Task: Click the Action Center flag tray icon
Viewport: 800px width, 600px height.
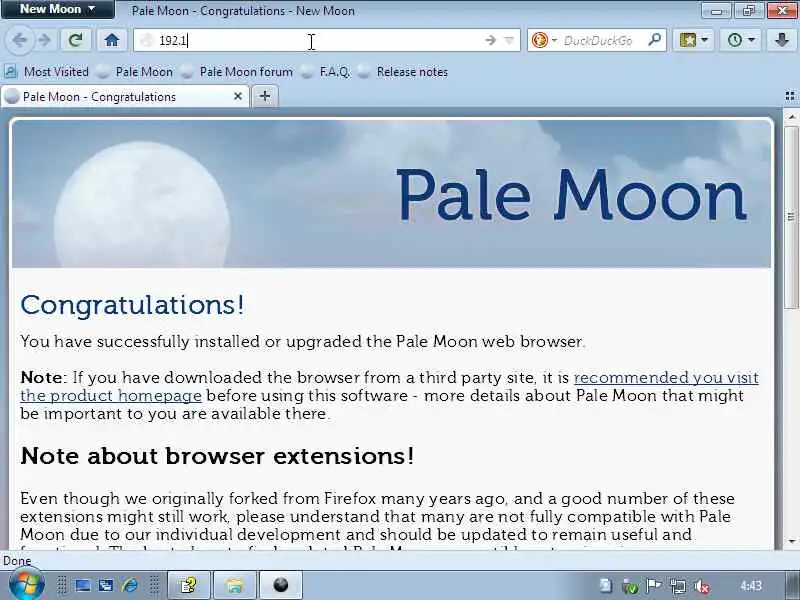Action: coord(654,586)
